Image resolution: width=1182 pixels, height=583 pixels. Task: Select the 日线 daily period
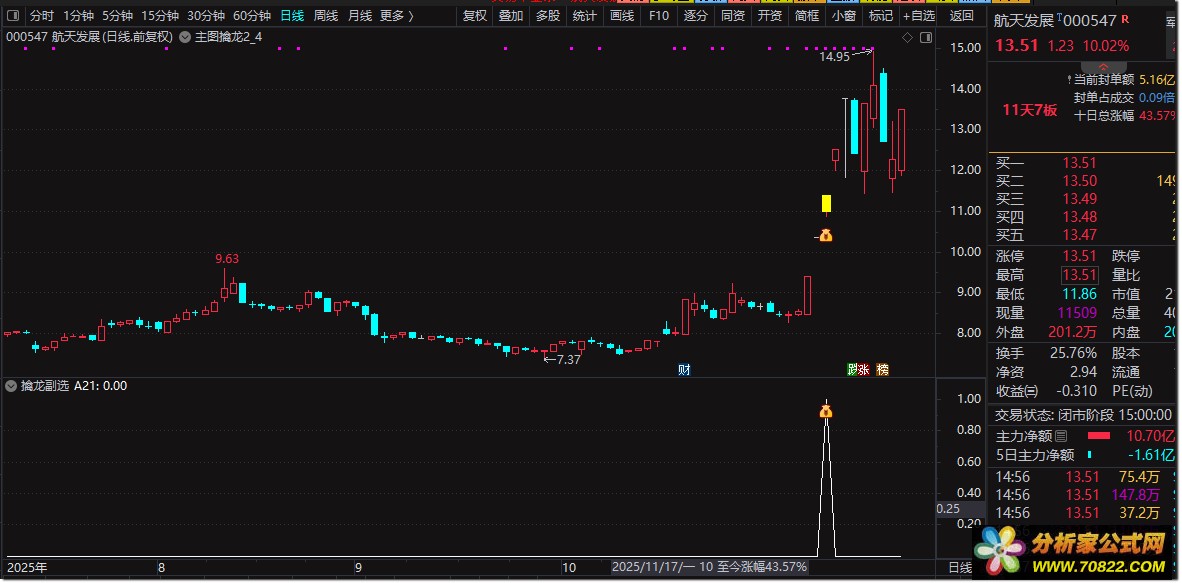point(292,15)
